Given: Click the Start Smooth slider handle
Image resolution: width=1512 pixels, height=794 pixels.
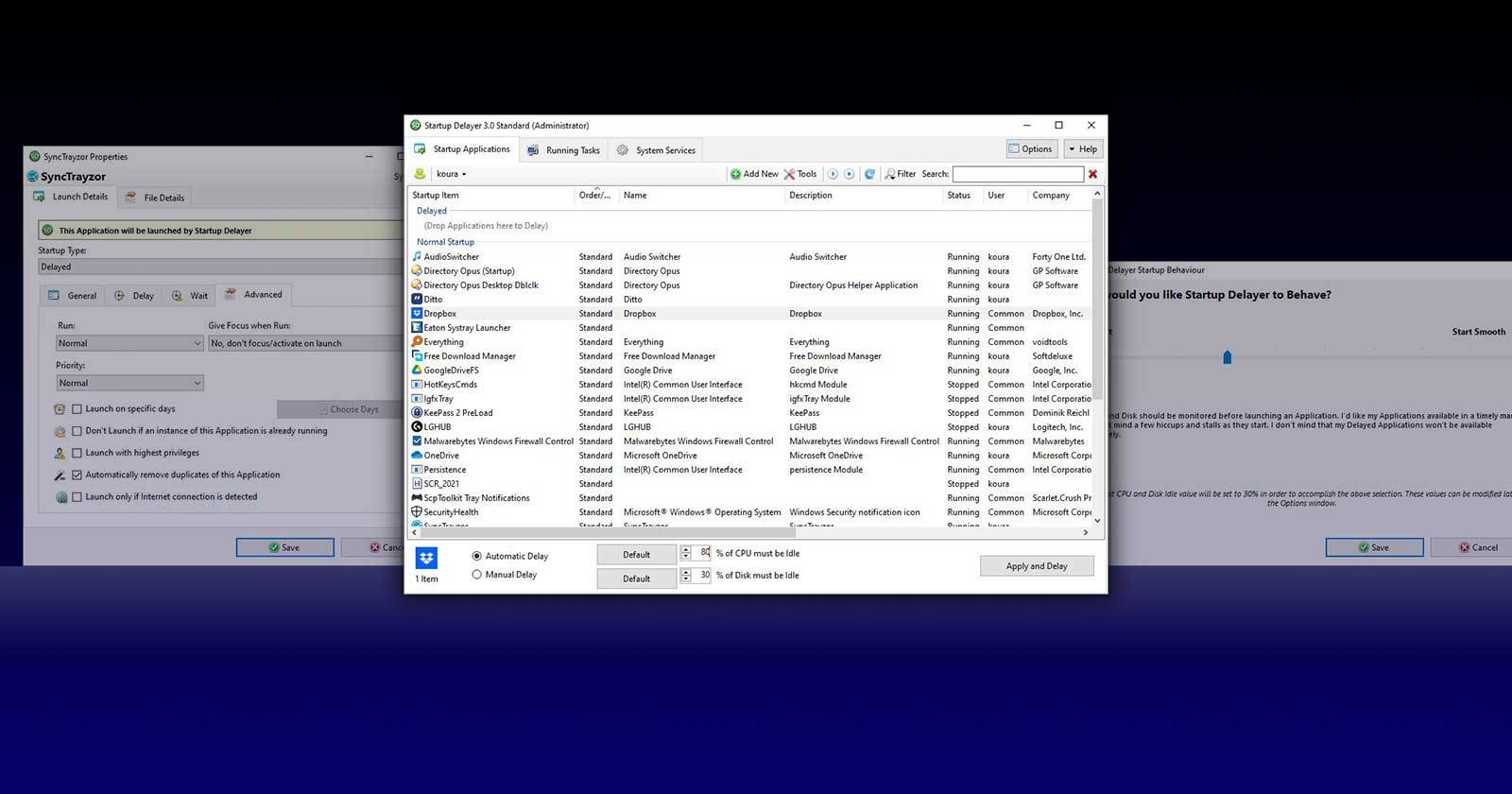Looking at the screenshot, I should pos(1228,357).
